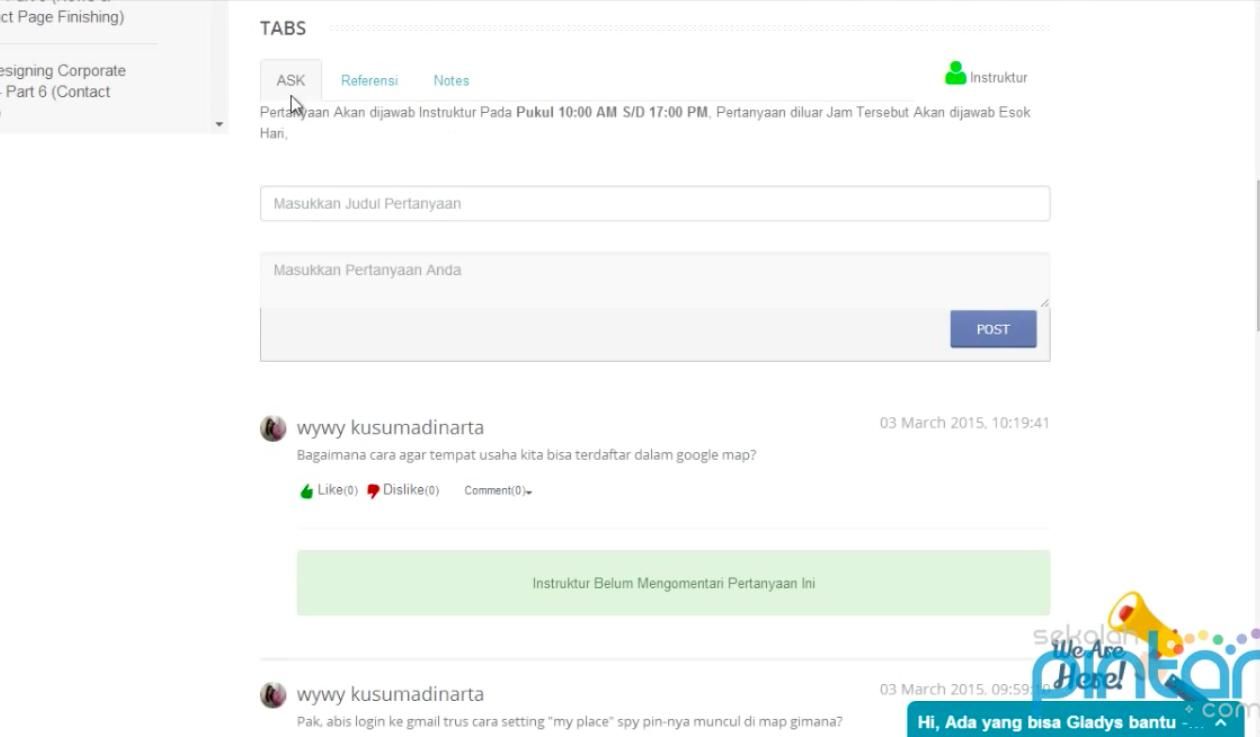Switch to the ASK tab
This screenshot has height=737, width=1260.
tap(291, 80)
